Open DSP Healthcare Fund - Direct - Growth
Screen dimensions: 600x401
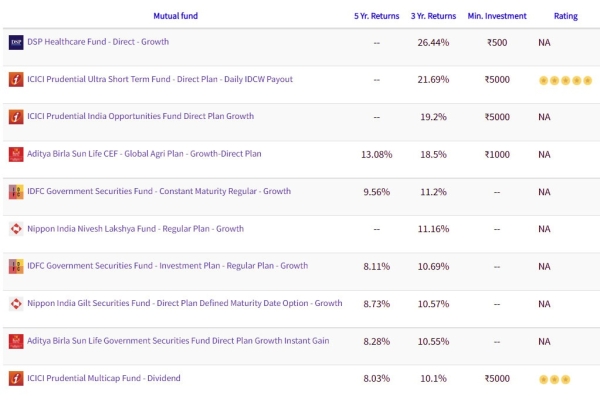(98, 42)
